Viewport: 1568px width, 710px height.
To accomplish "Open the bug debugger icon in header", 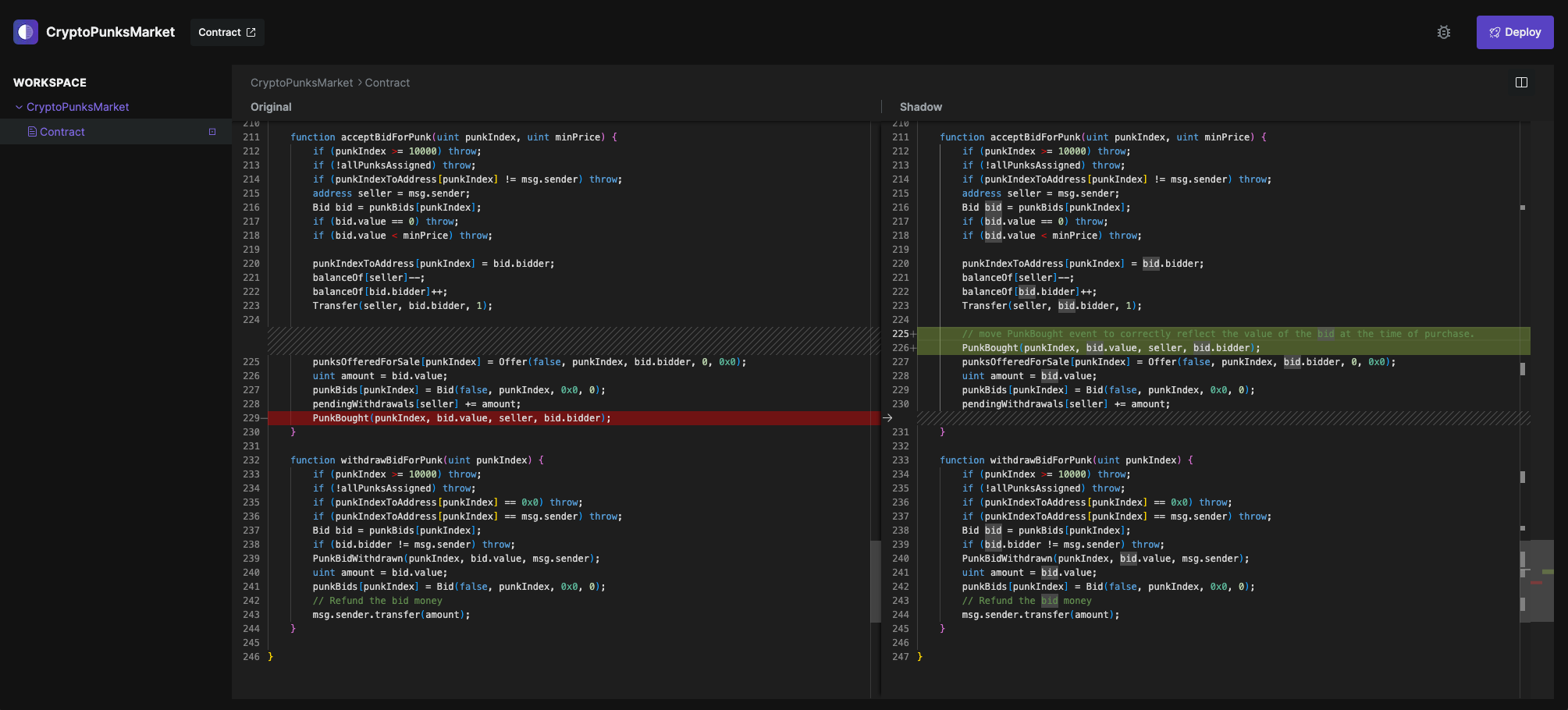I will pyautogui.click(x=1443, y=32).
